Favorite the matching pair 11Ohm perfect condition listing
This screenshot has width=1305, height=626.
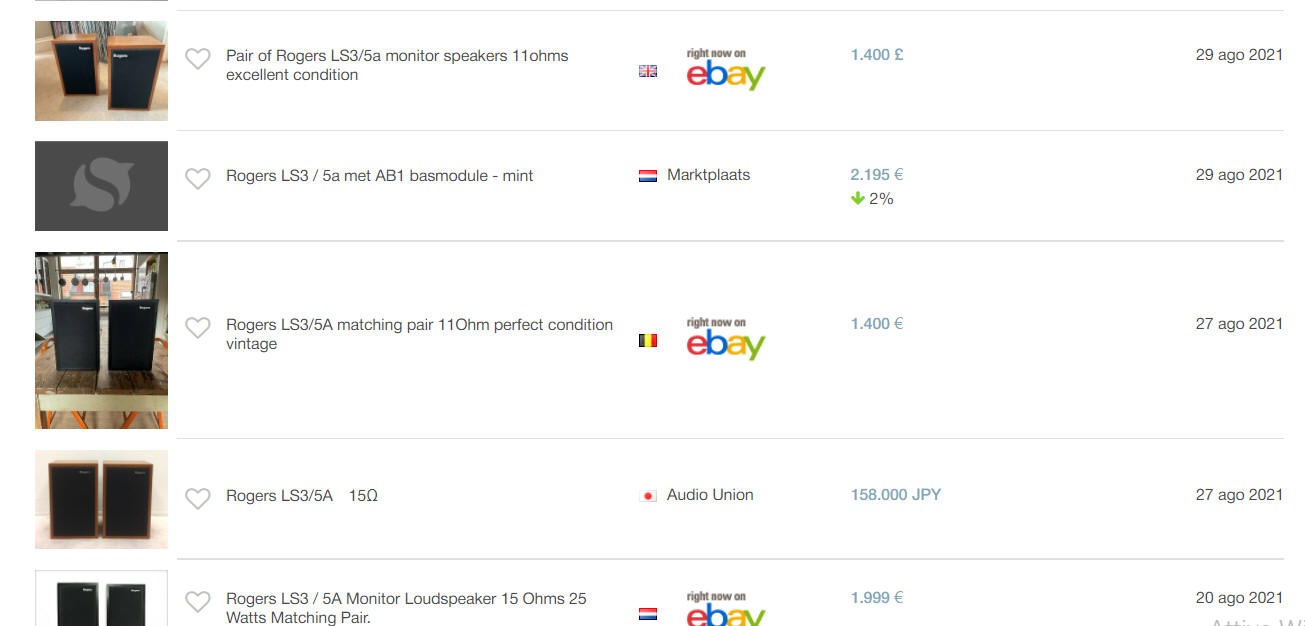click(198, 327)
